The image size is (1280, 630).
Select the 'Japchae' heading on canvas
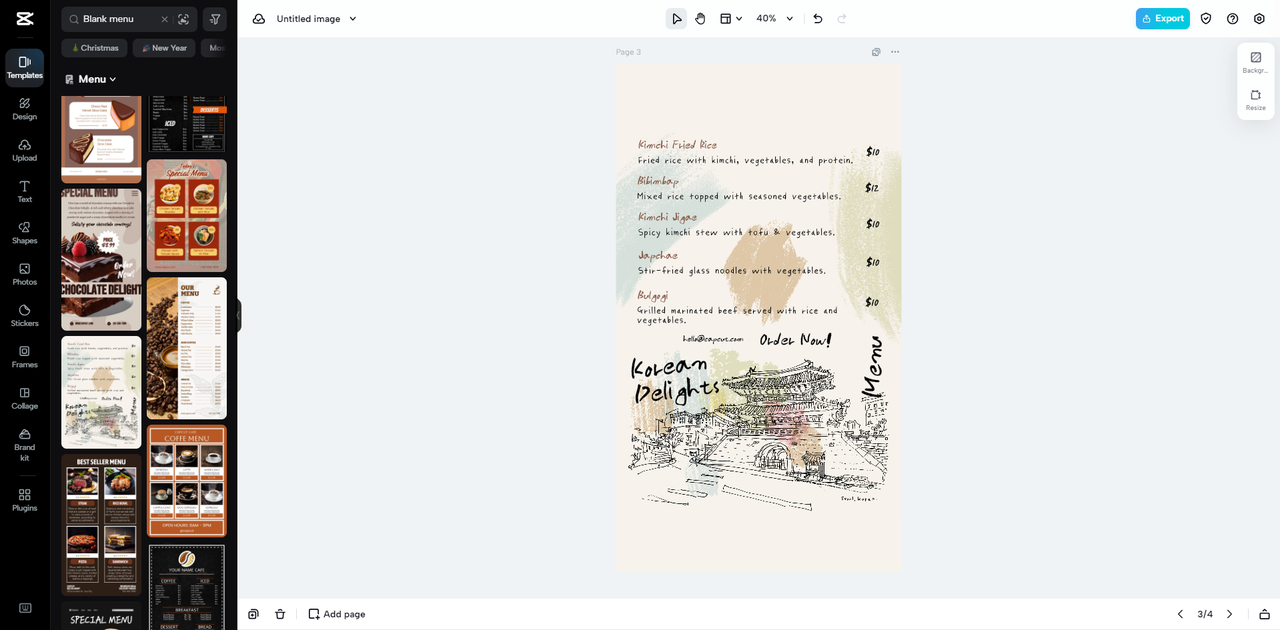(658, 256)
